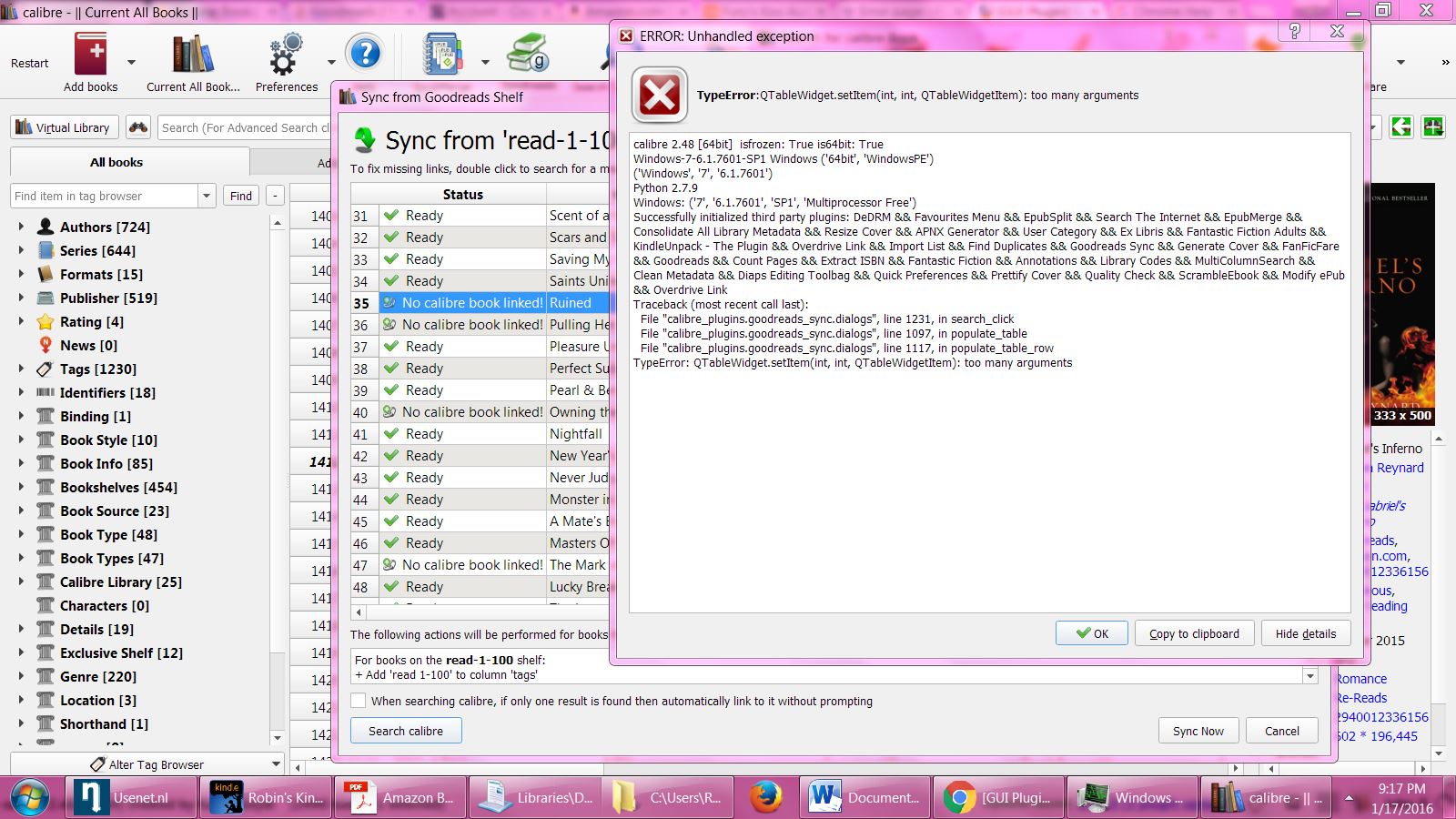Click tag browser scroll down arrow
The height and width of the screenshot is (819, 1456).
click(278, 737)
